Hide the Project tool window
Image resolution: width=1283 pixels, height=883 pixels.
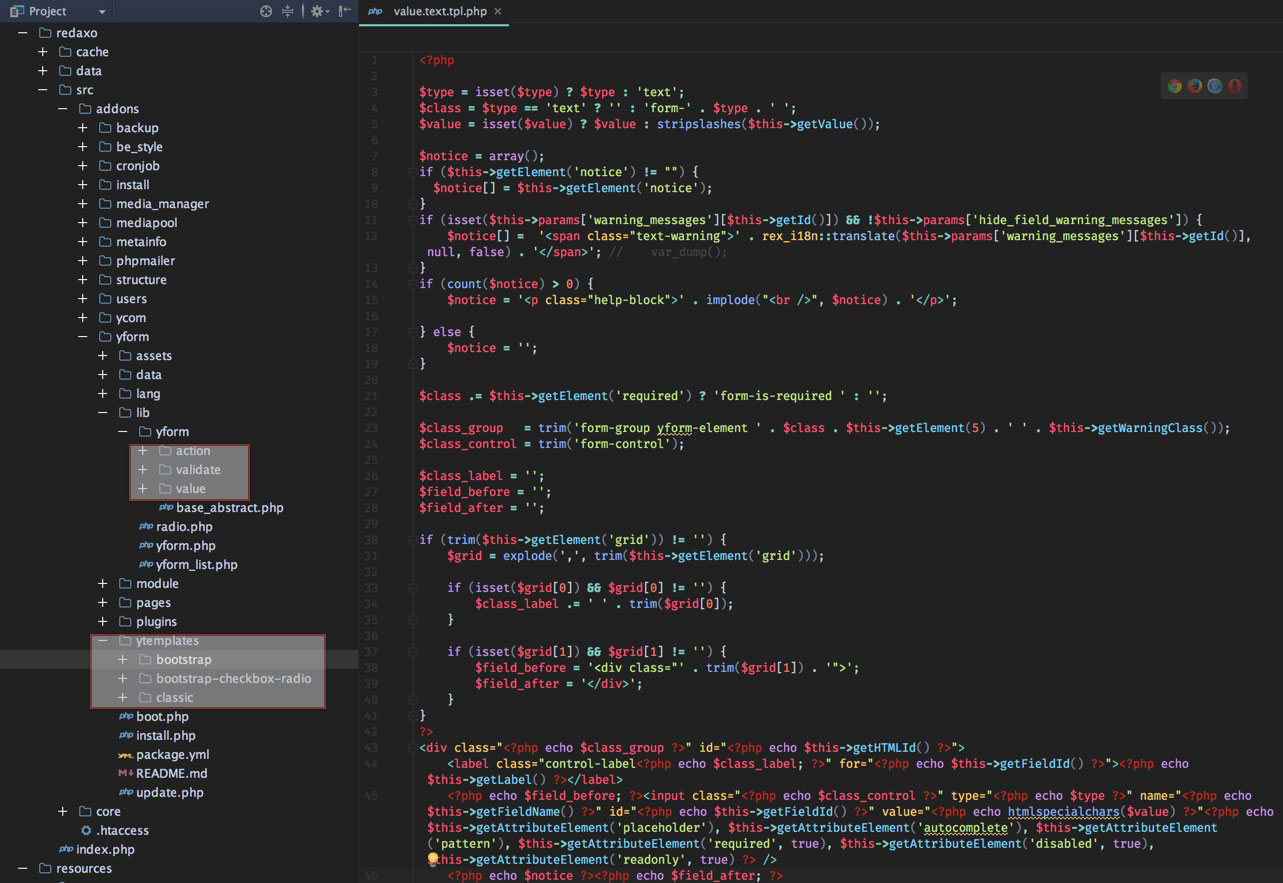(x=344, y=11)
